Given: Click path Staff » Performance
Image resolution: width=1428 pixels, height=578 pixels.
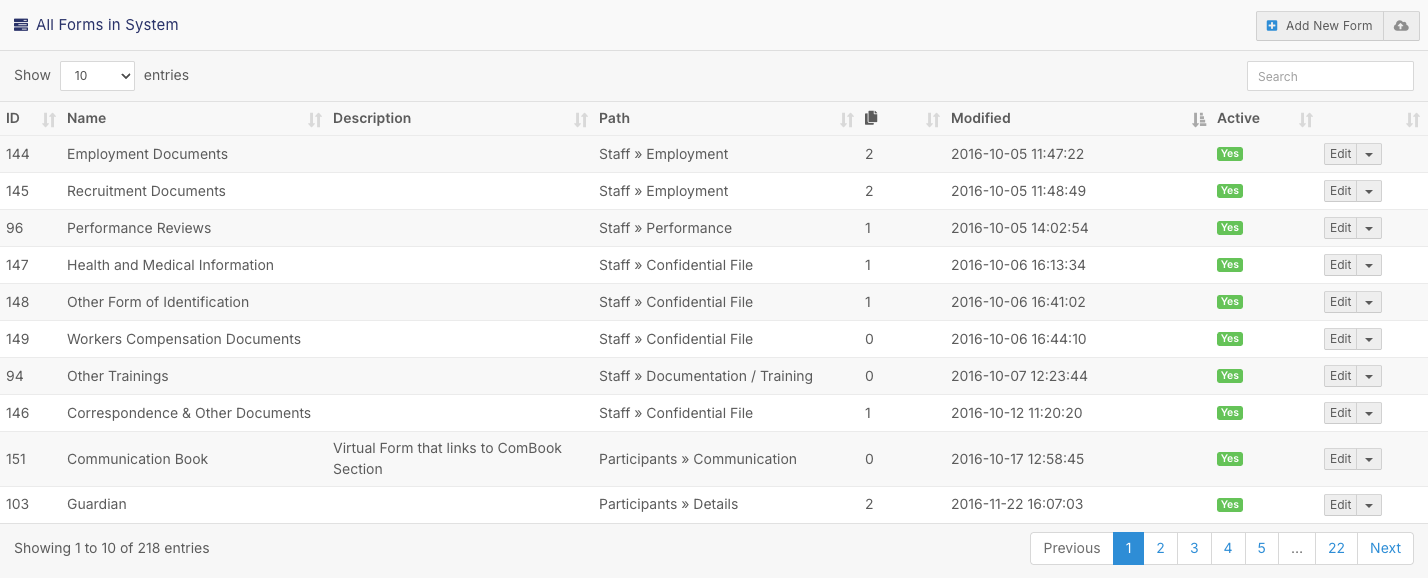Looking at the screenshot, I should pos(665,228).
